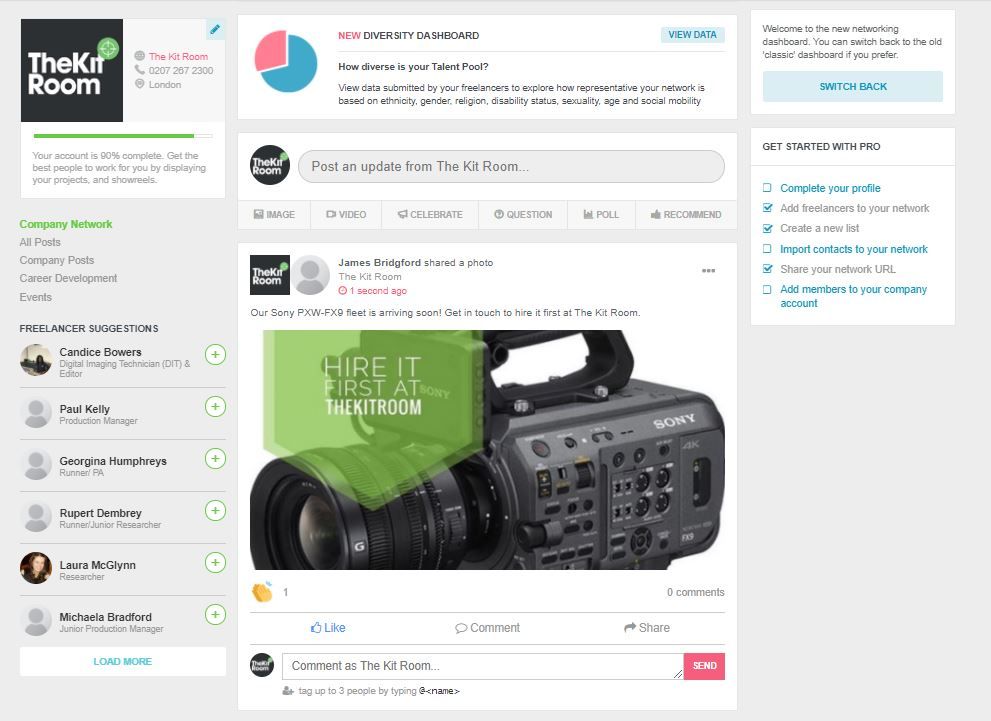Toggle the Share your network URL checkbox
991x721 pixels.
(x=767, y=269)
